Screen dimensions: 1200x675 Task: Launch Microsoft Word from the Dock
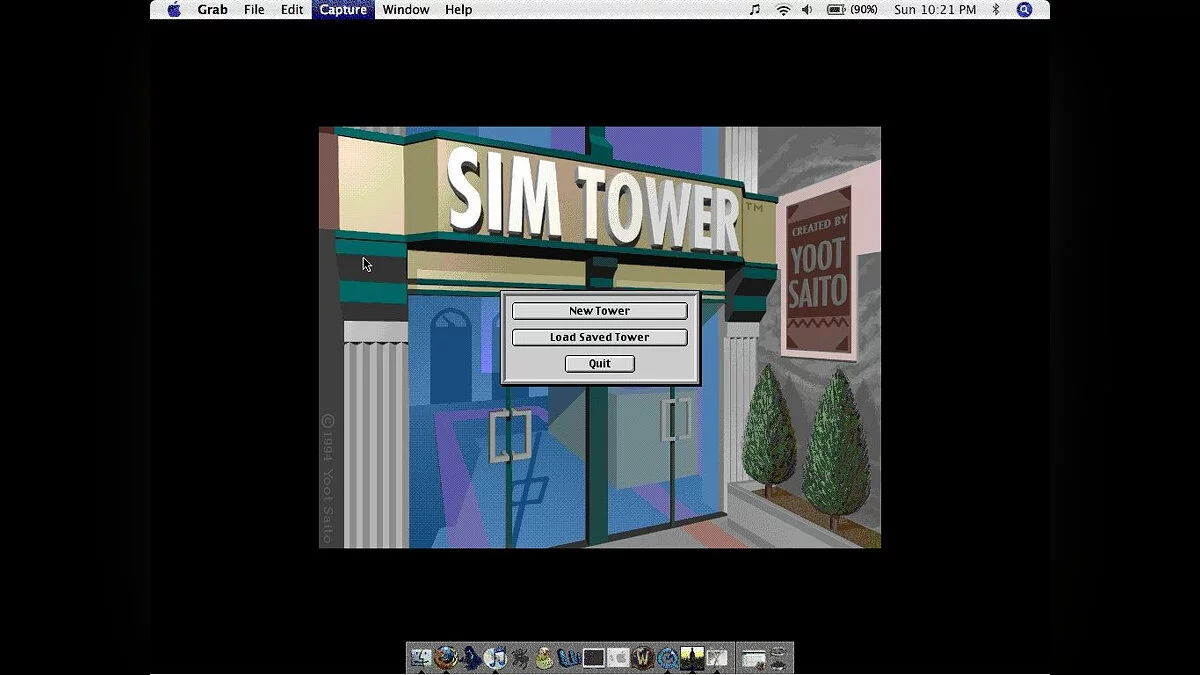click(569, 658)
